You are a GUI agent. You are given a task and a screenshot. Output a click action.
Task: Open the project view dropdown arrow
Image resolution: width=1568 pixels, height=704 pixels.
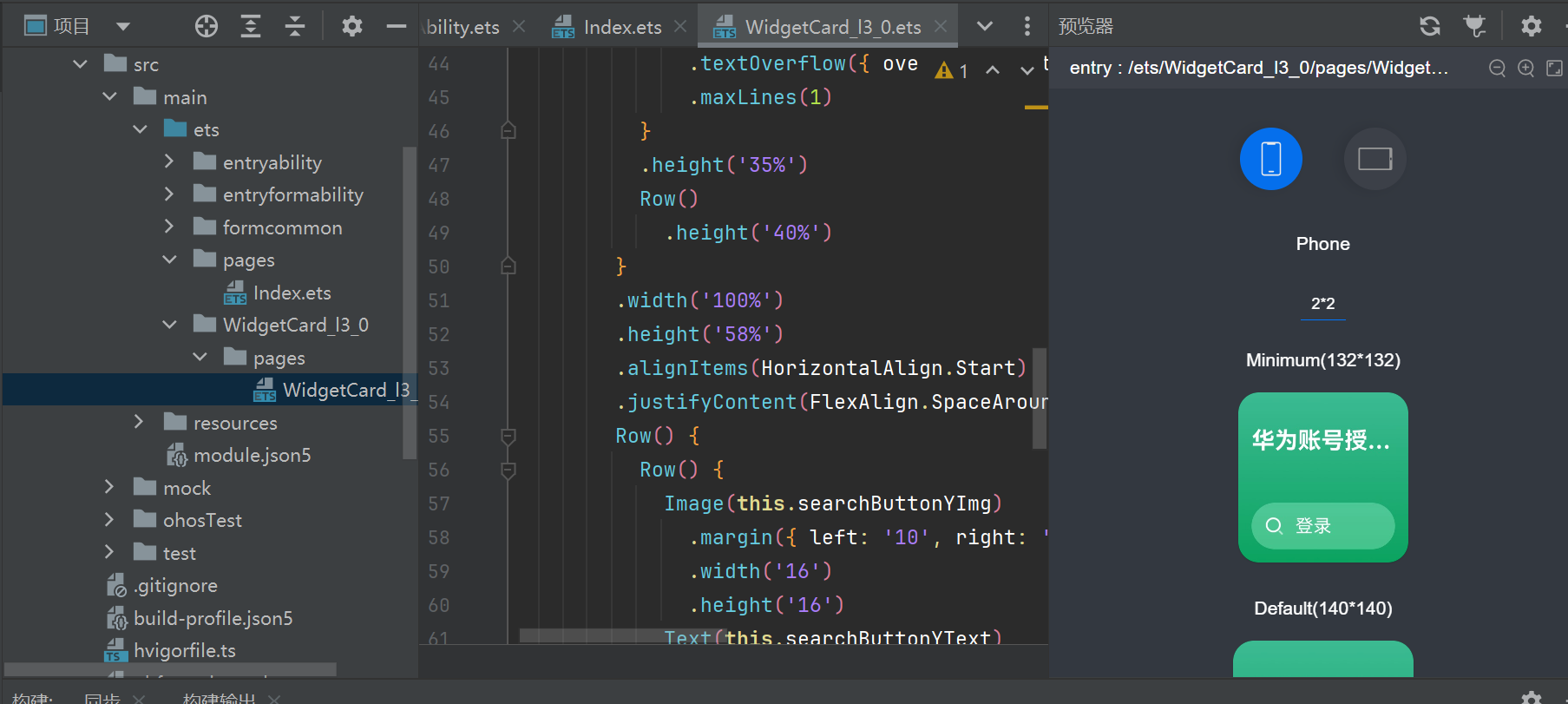(123, 26)
